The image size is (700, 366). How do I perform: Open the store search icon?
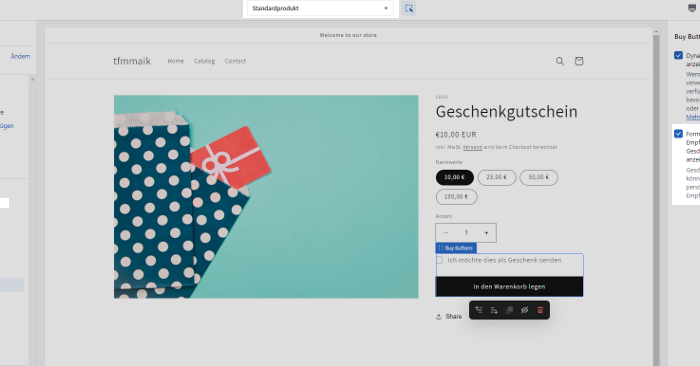click(560, 61)
